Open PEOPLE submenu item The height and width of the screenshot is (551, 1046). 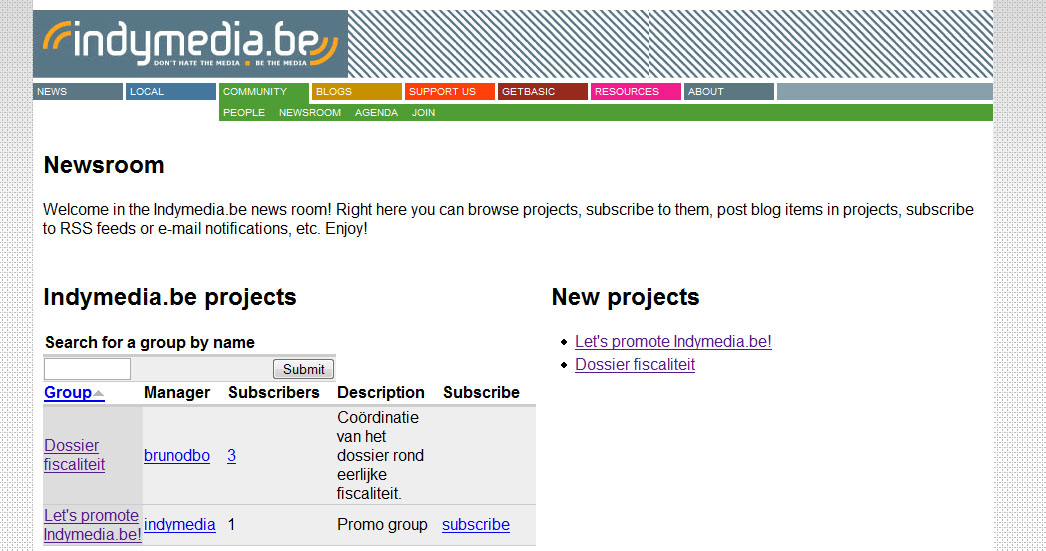243,112
